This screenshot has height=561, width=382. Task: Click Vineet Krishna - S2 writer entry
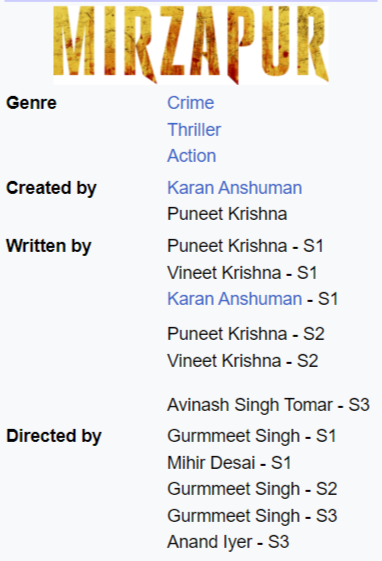[x=243, y=361]
